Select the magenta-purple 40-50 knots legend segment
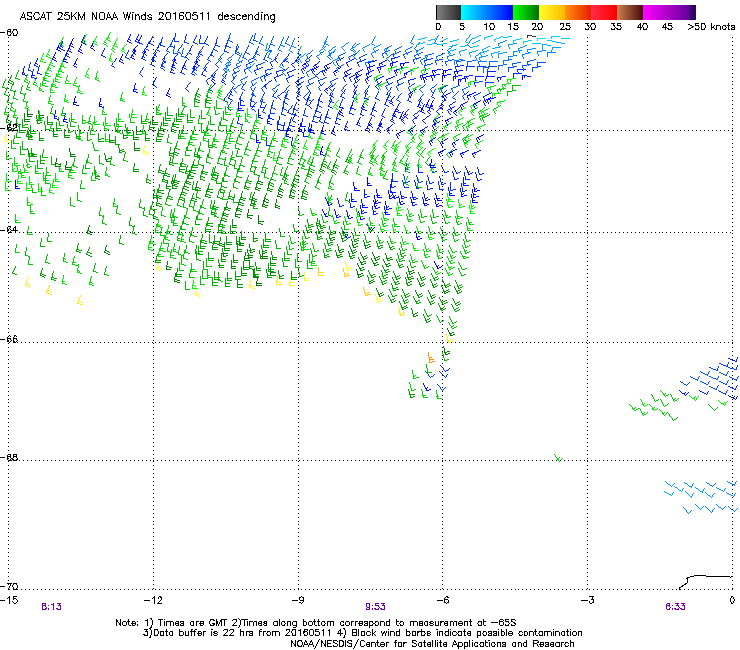The width and height of the screenshot is (740, 650). coord(669,12)
